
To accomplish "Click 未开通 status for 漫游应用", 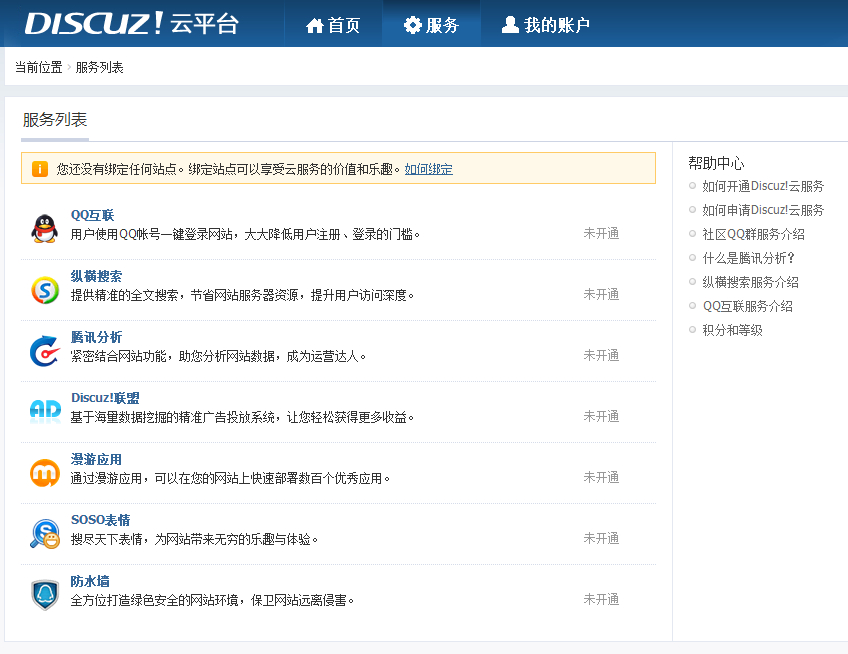I will (601, 478).
